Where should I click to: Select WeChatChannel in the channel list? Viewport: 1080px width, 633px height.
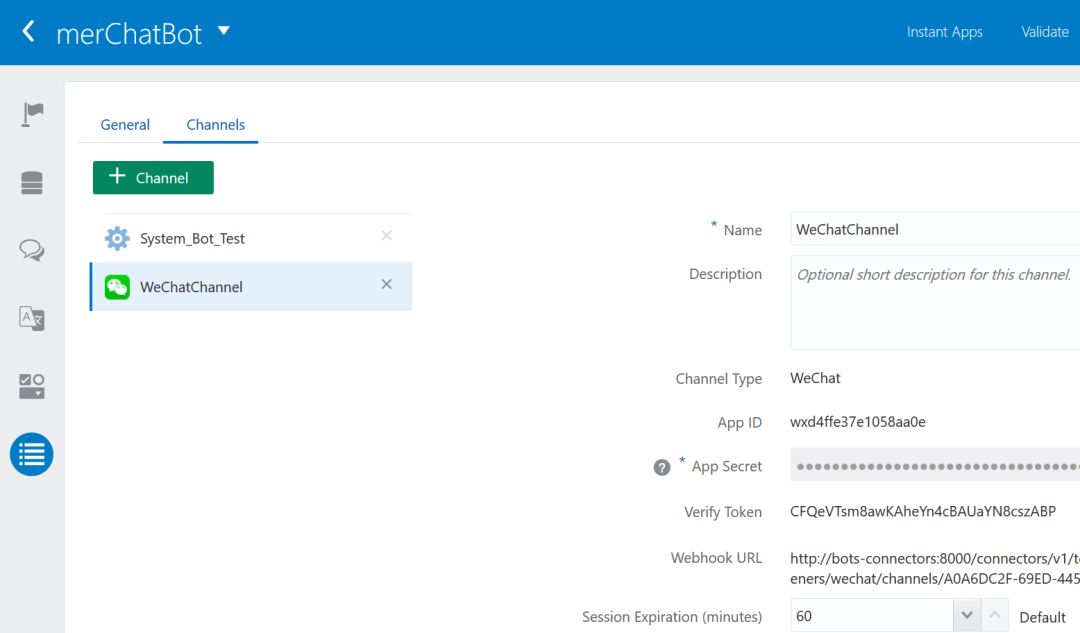[191, 287]
